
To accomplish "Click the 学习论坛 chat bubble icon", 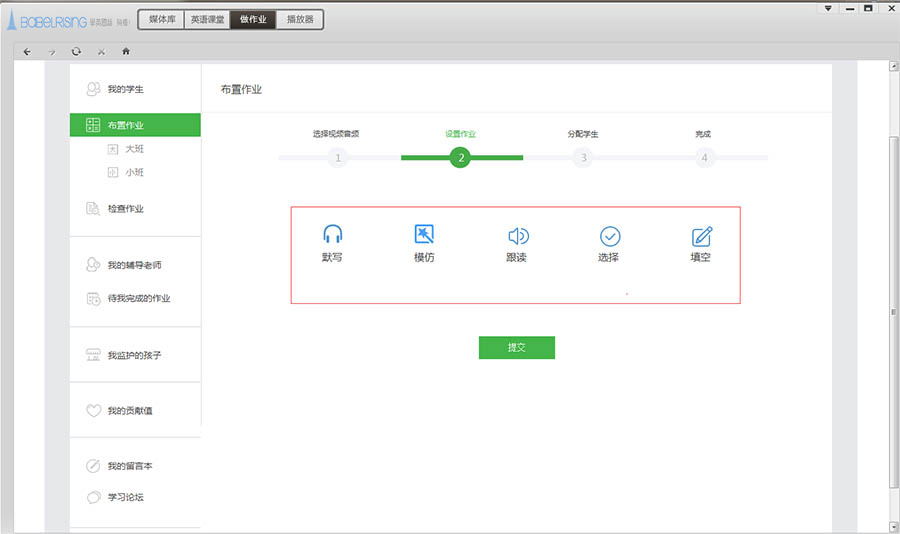I will [x=94, y=497].
